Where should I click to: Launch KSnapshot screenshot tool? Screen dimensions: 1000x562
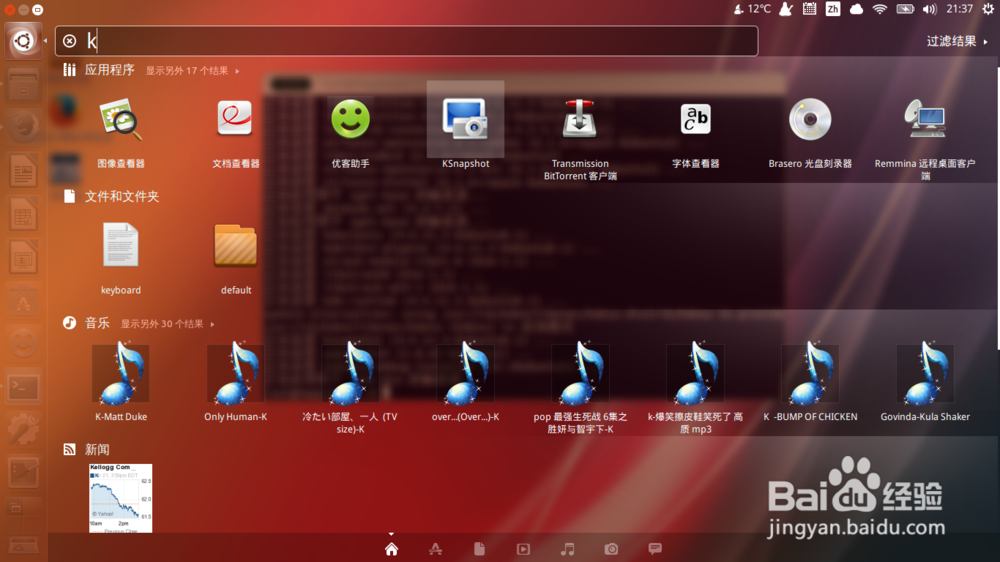(x=465, y=120)
